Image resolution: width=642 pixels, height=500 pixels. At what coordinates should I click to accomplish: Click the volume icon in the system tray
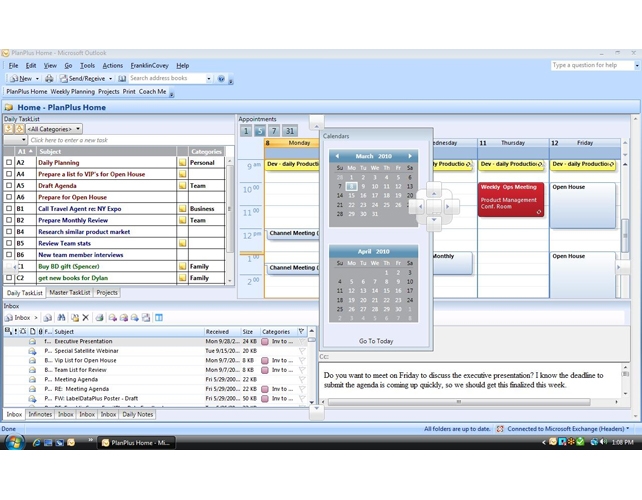tap(603, 442)
